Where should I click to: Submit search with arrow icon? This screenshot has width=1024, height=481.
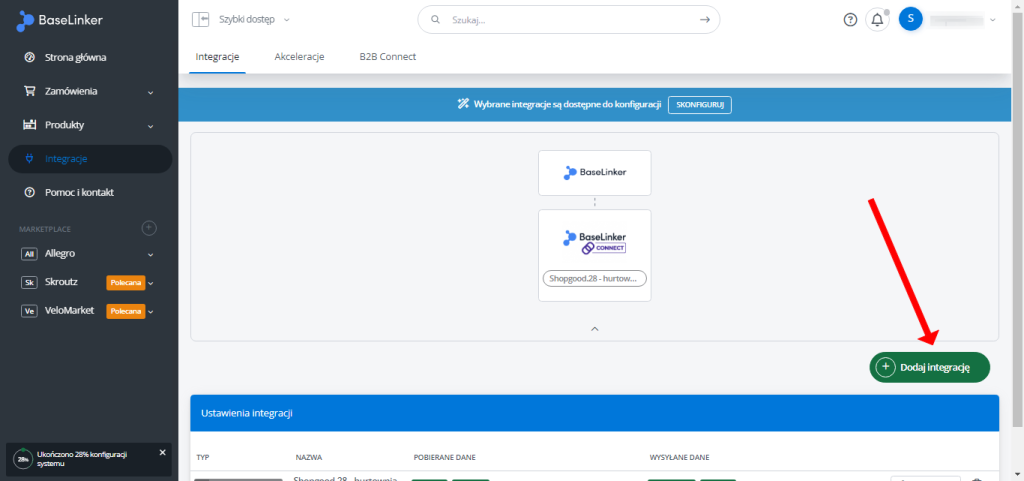705,20
